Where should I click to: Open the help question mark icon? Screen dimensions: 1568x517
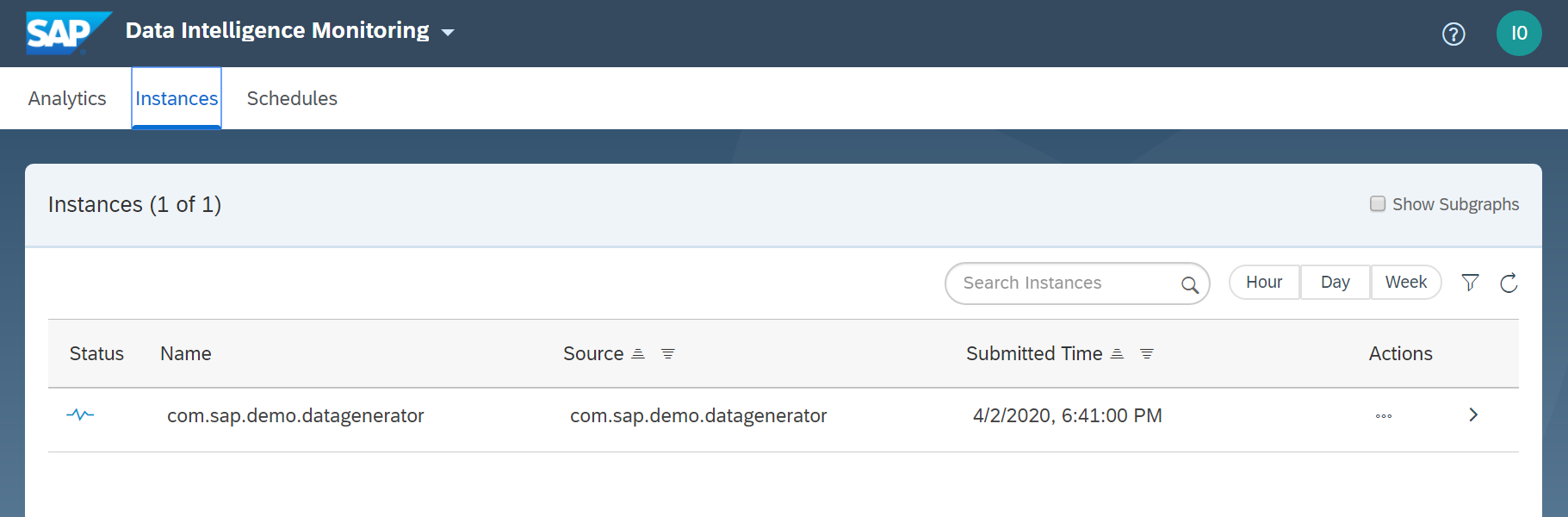[x=1453, y=34]
